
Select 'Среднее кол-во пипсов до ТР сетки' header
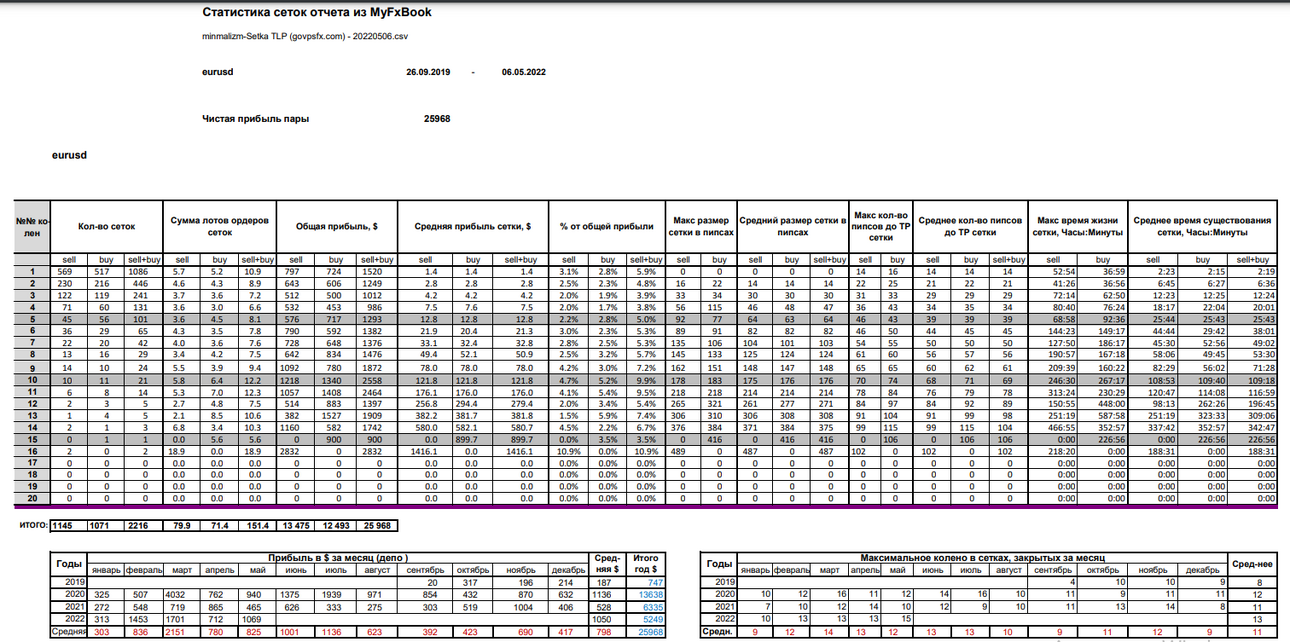coord(968,226)
